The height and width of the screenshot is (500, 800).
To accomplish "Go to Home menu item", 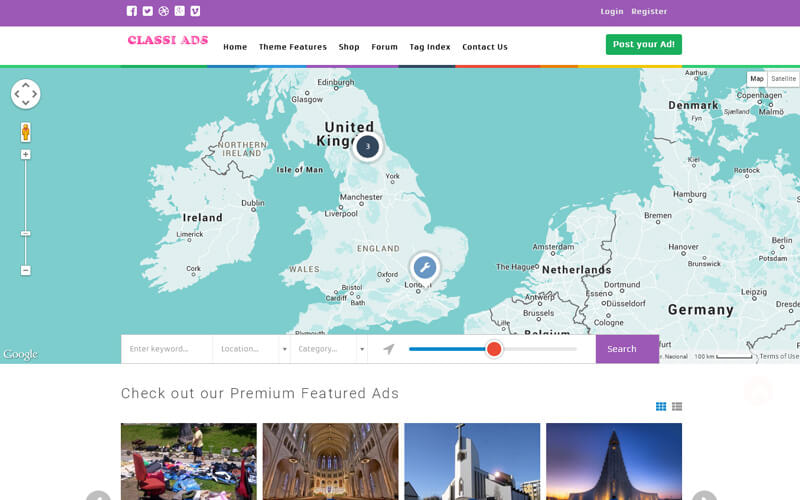I will (235, 47).
